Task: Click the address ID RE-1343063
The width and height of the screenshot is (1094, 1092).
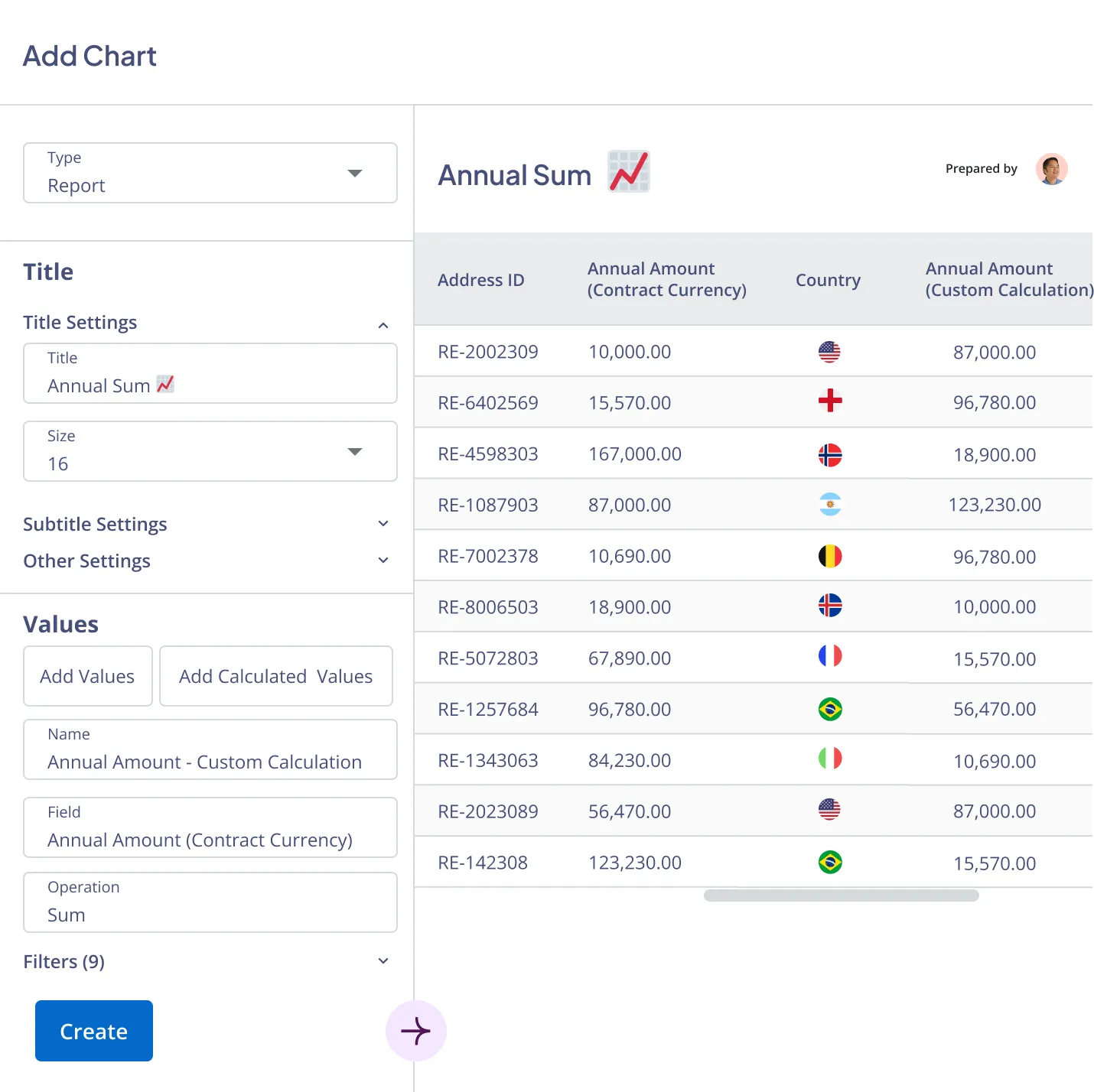Action: coord(488,760)
